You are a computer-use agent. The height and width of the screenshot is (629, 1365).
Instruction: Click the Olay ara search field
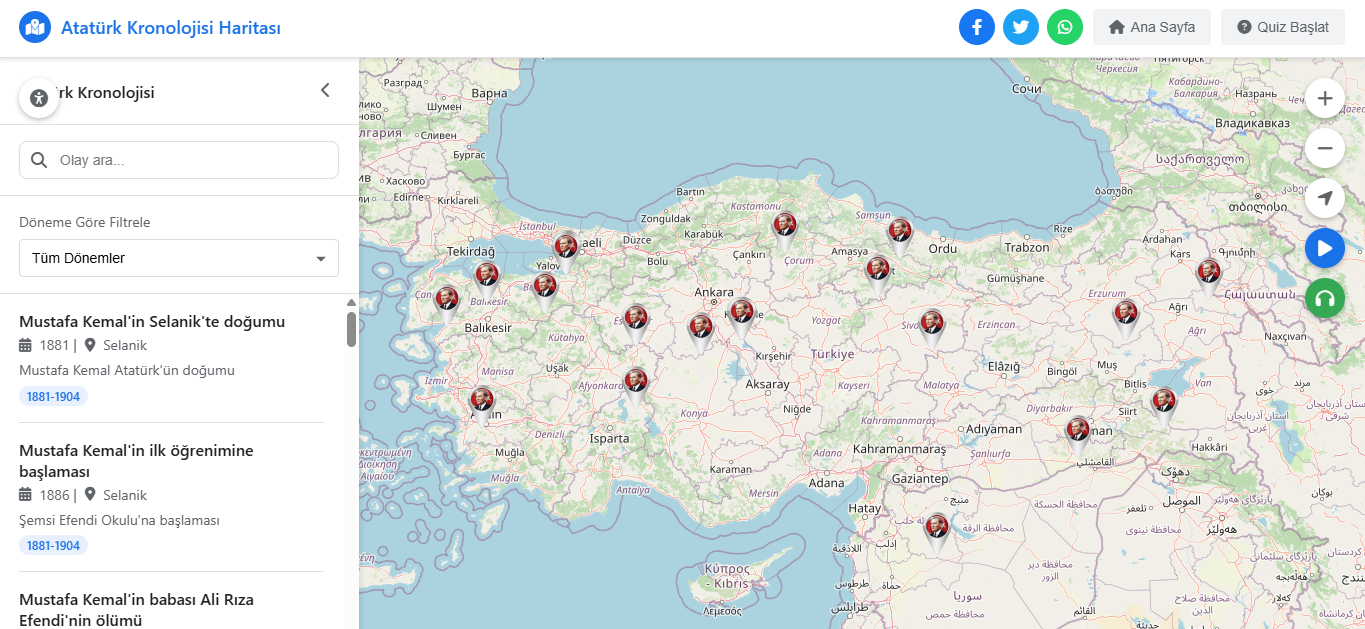[178, 160]
